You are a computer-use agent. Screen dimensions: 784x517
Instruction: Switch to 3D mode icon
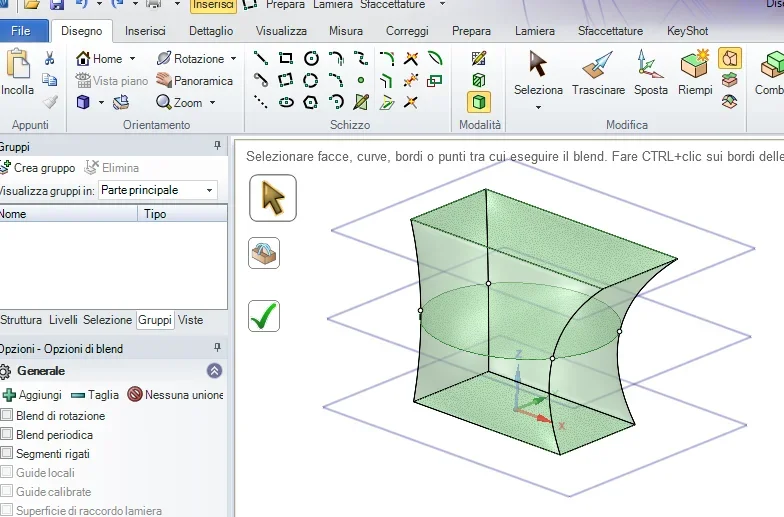[479, 102]
